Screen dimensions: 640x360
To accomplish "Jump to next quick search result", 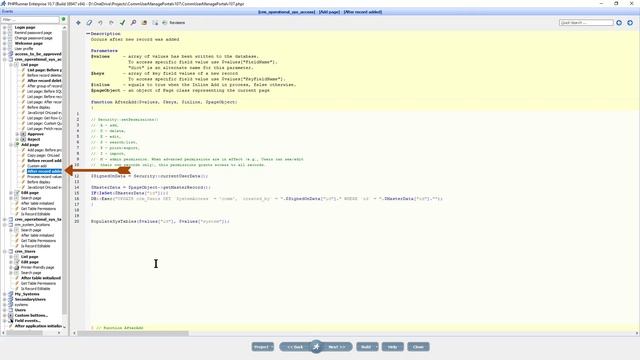I will click(x=630, y=23).
